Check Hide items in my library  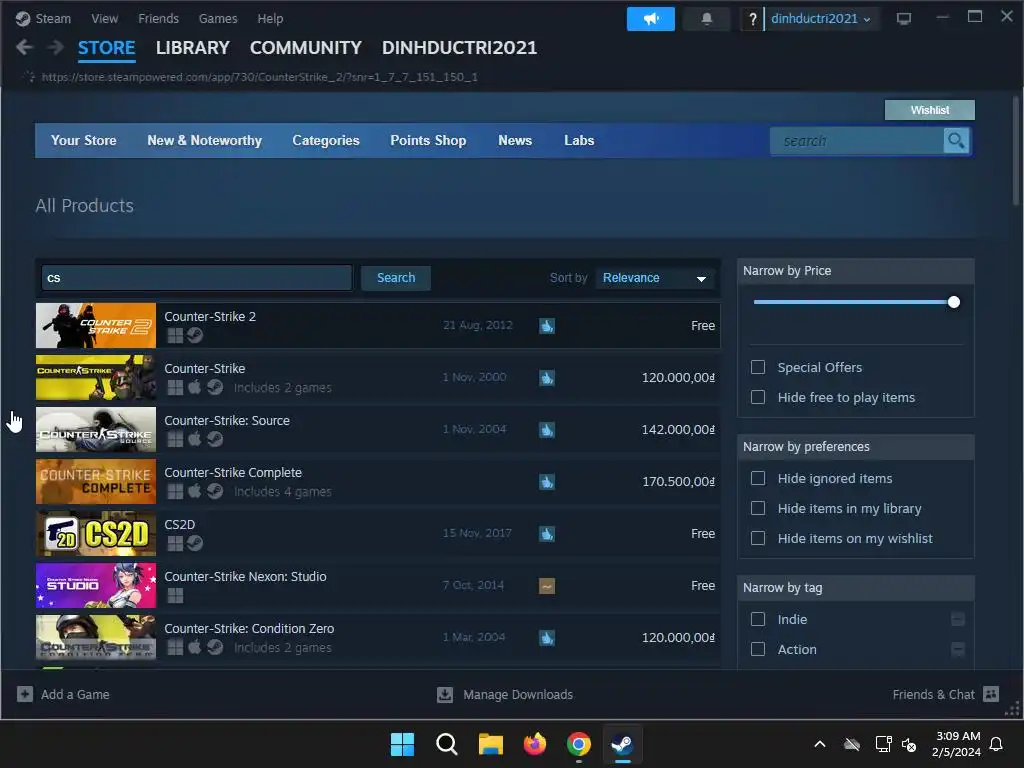click(x=758, y=508)
